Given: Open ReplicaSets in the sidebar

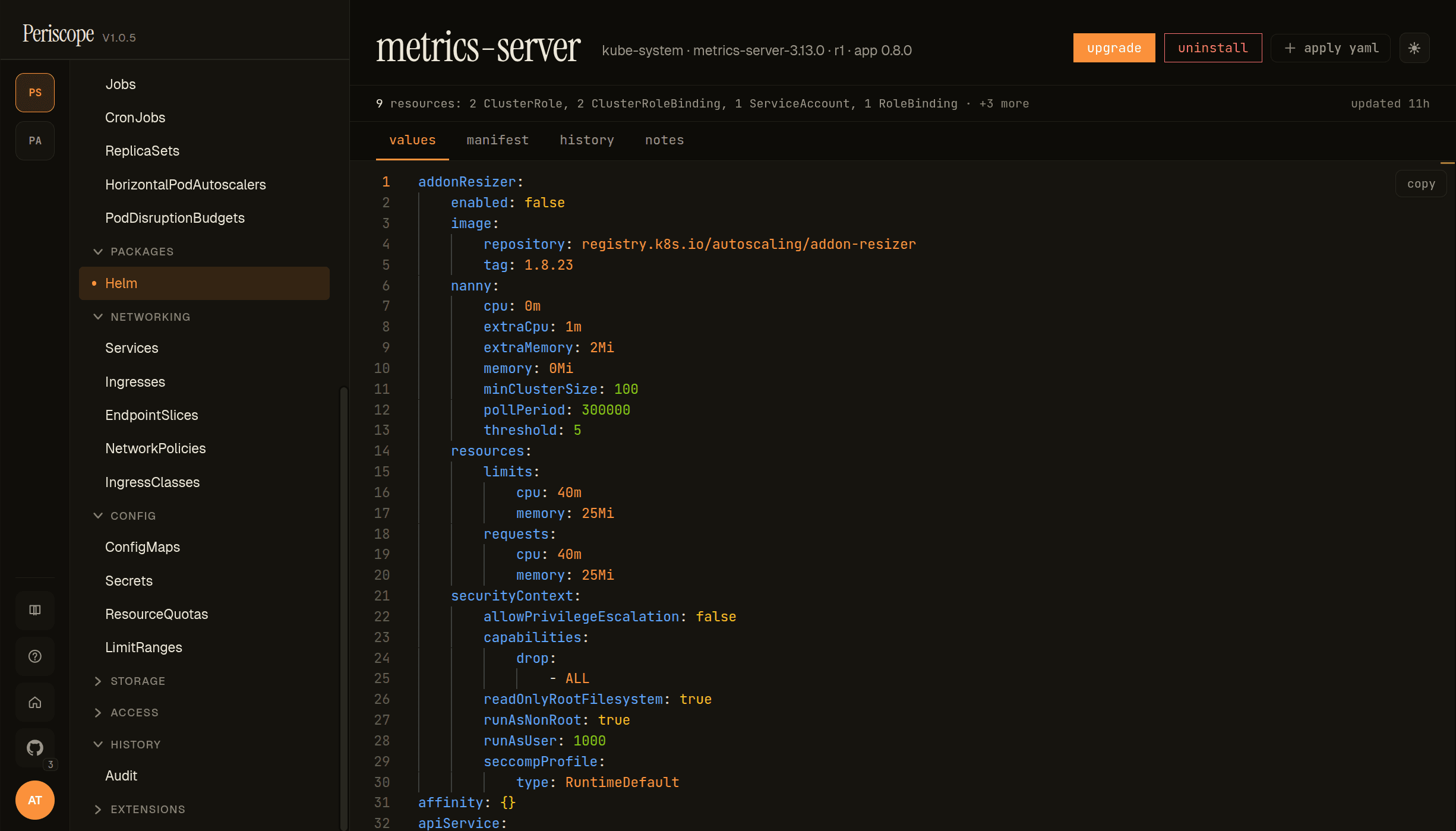Looking at the screenshot, I should (204, 151).
